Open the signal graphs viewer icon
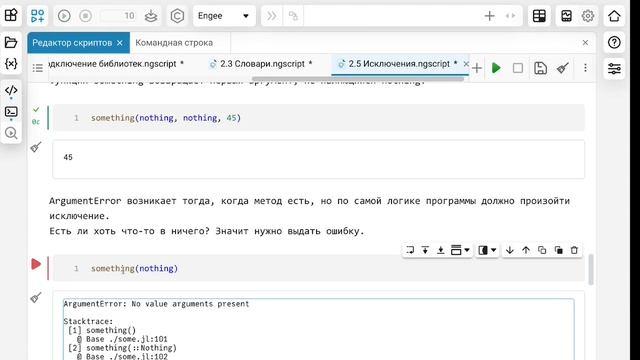Screen dimensions: 640x360 [x=567, y=16]
